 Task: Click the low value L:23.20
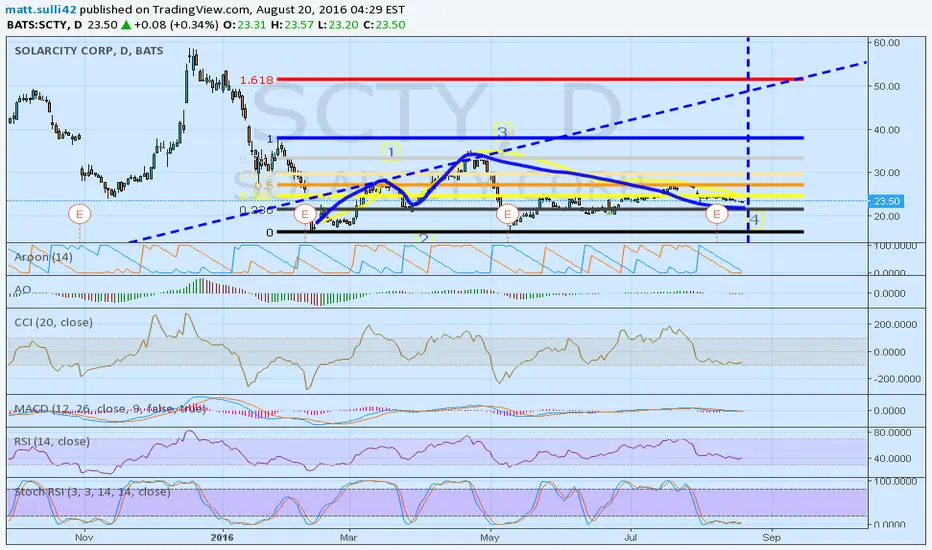coord(338,25)
